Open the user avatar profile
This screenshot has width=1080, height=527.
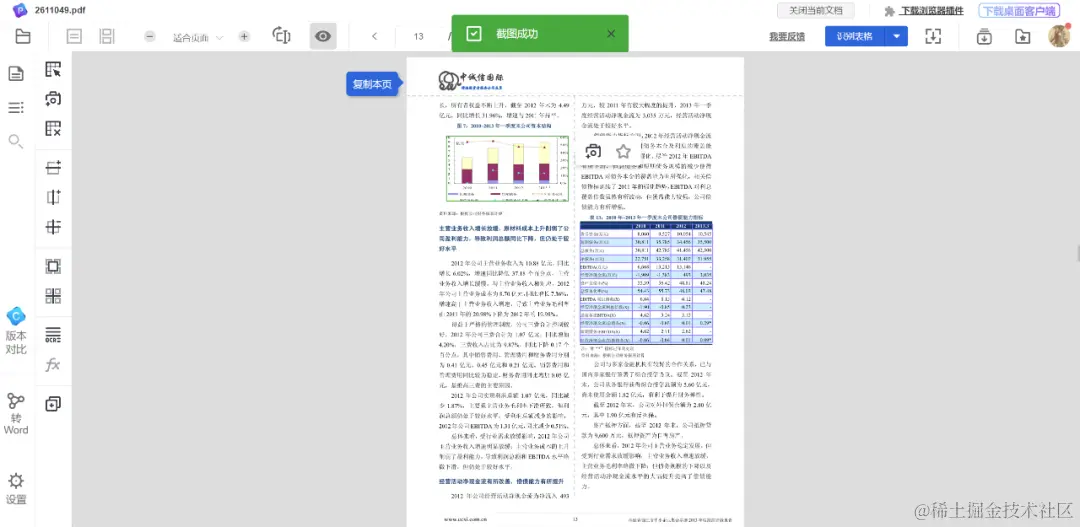click(x=1059, y=36)
